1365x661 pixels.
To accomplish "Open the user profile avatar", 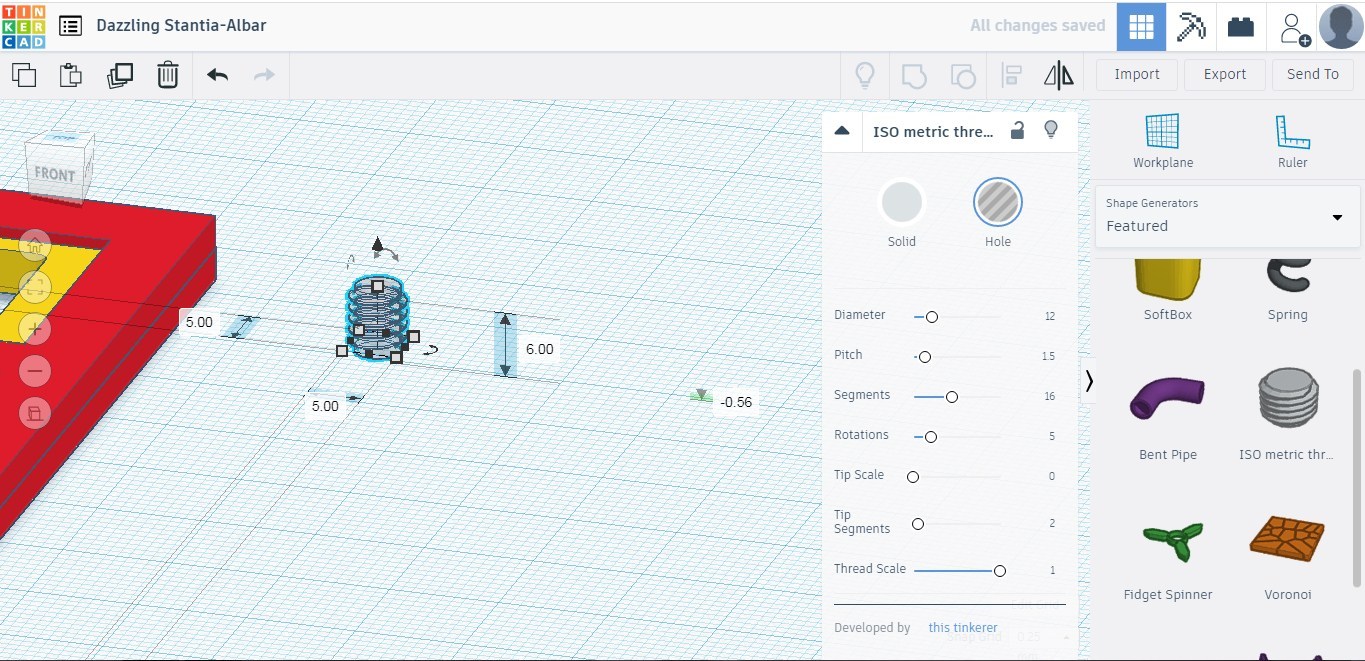I will pyautogui.click(x=1341, y=26).
